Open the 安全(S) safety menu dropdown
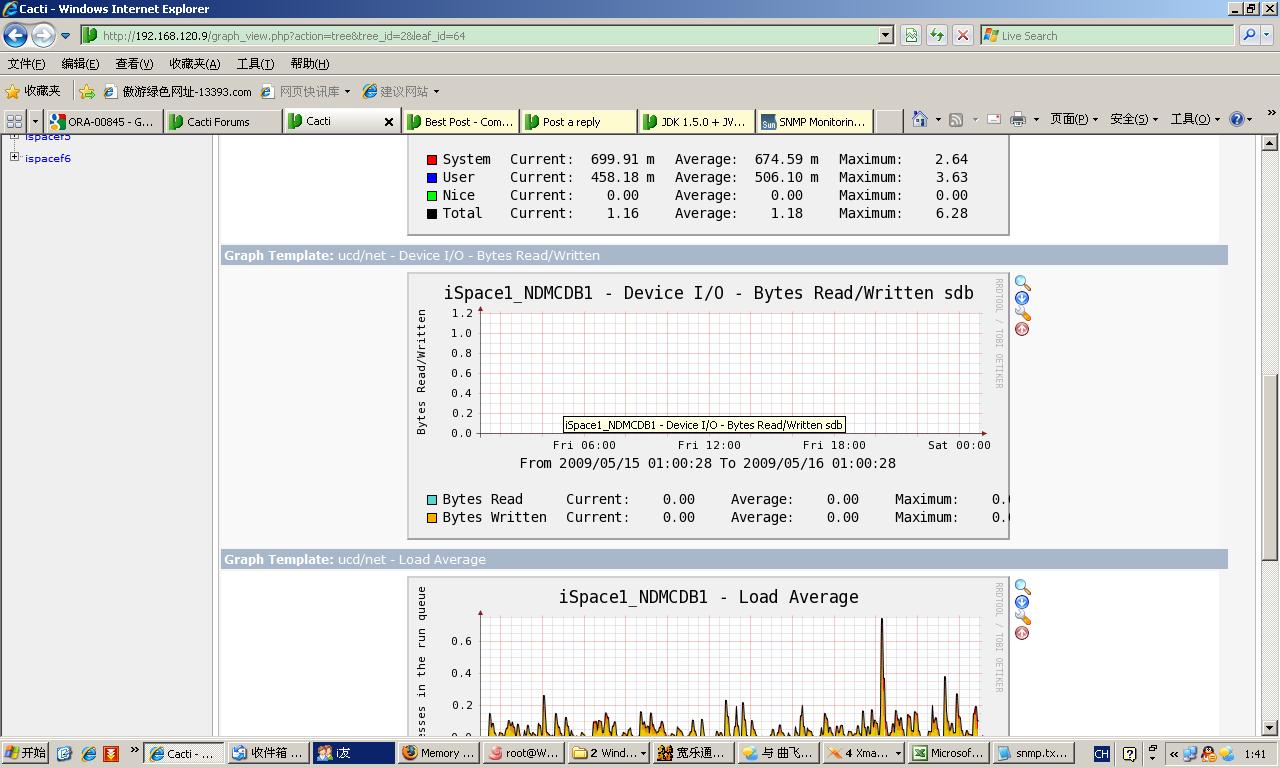 pyautogui.click(x=1133, y=119)
